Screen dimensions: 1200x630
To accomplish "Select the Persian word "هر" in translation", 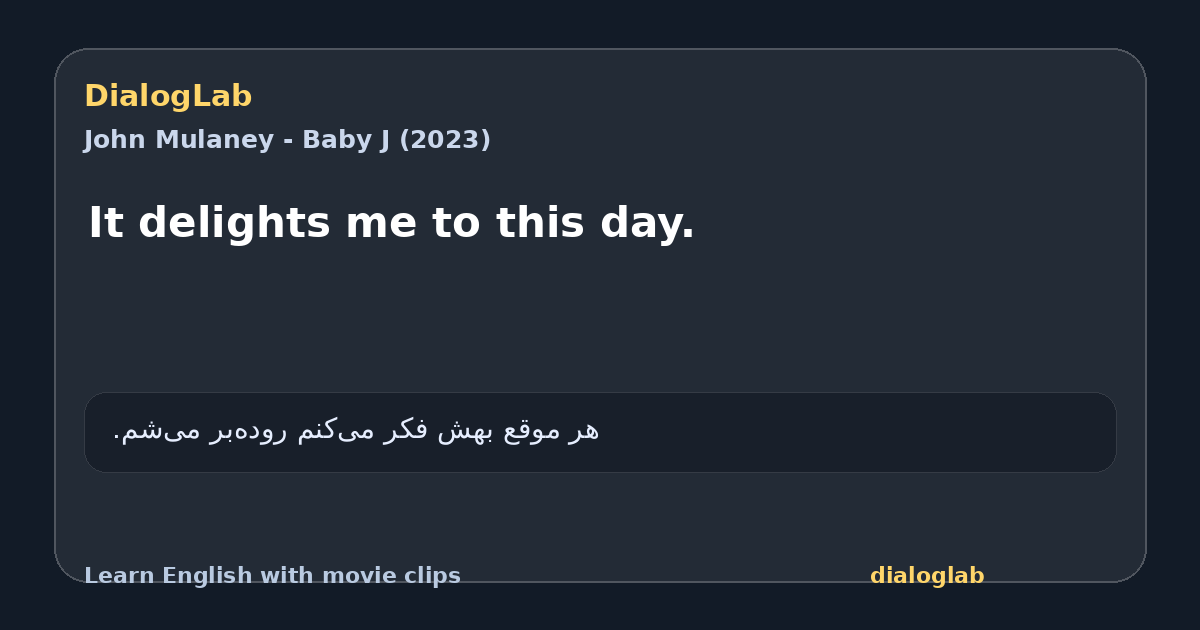I will [x=584, y=431].
